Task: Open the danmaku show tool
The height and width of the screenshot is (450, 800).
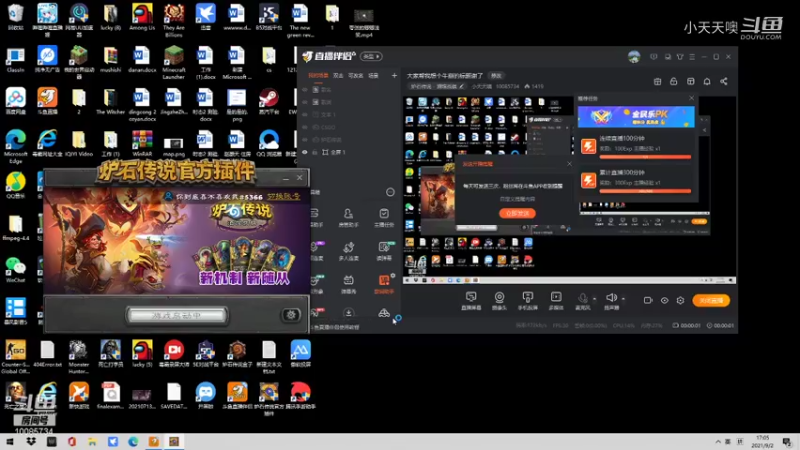Action: point(348,284)
